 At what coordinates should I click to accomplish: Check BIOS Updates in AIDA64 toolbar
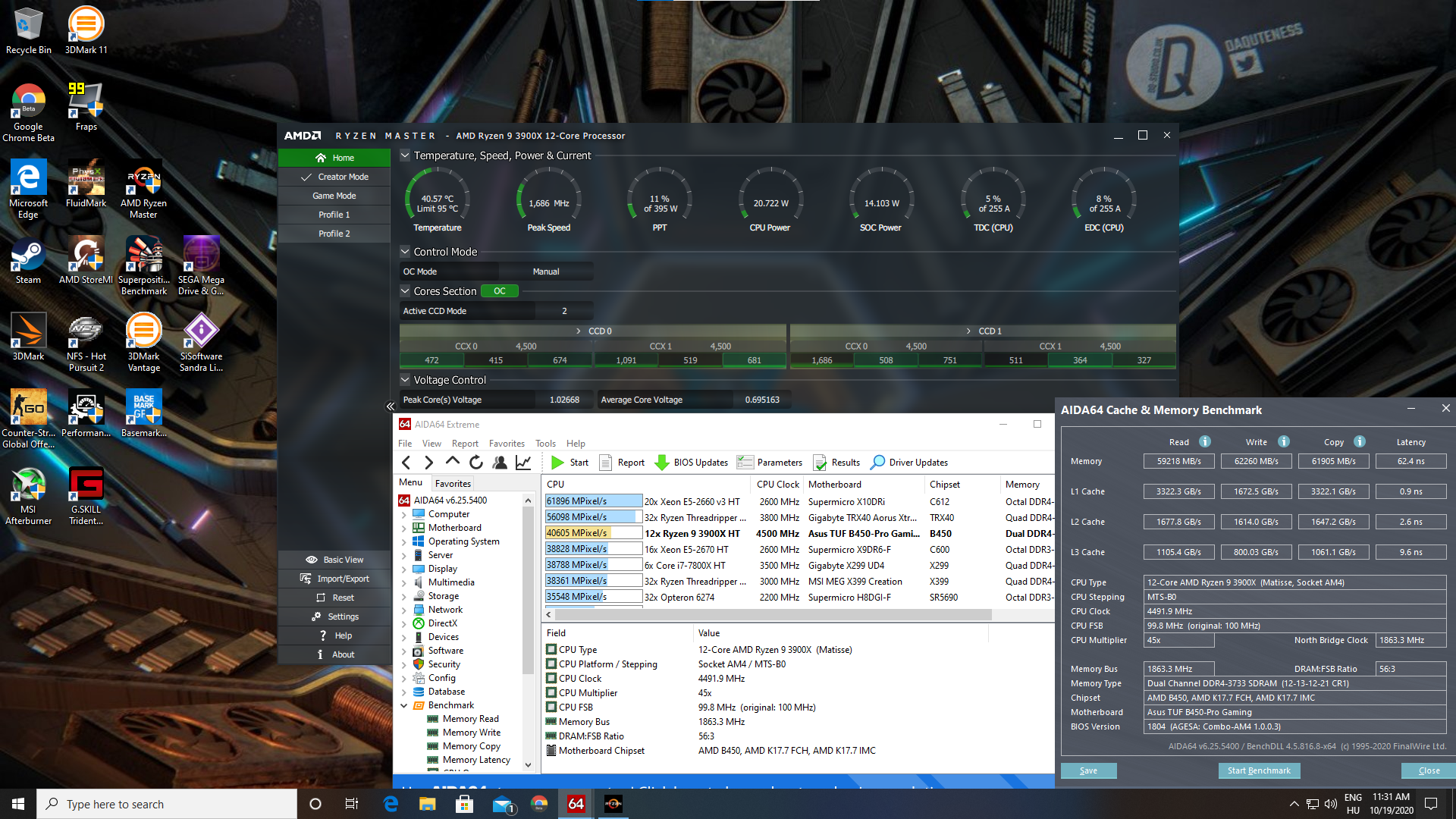(x=692, y=463)
